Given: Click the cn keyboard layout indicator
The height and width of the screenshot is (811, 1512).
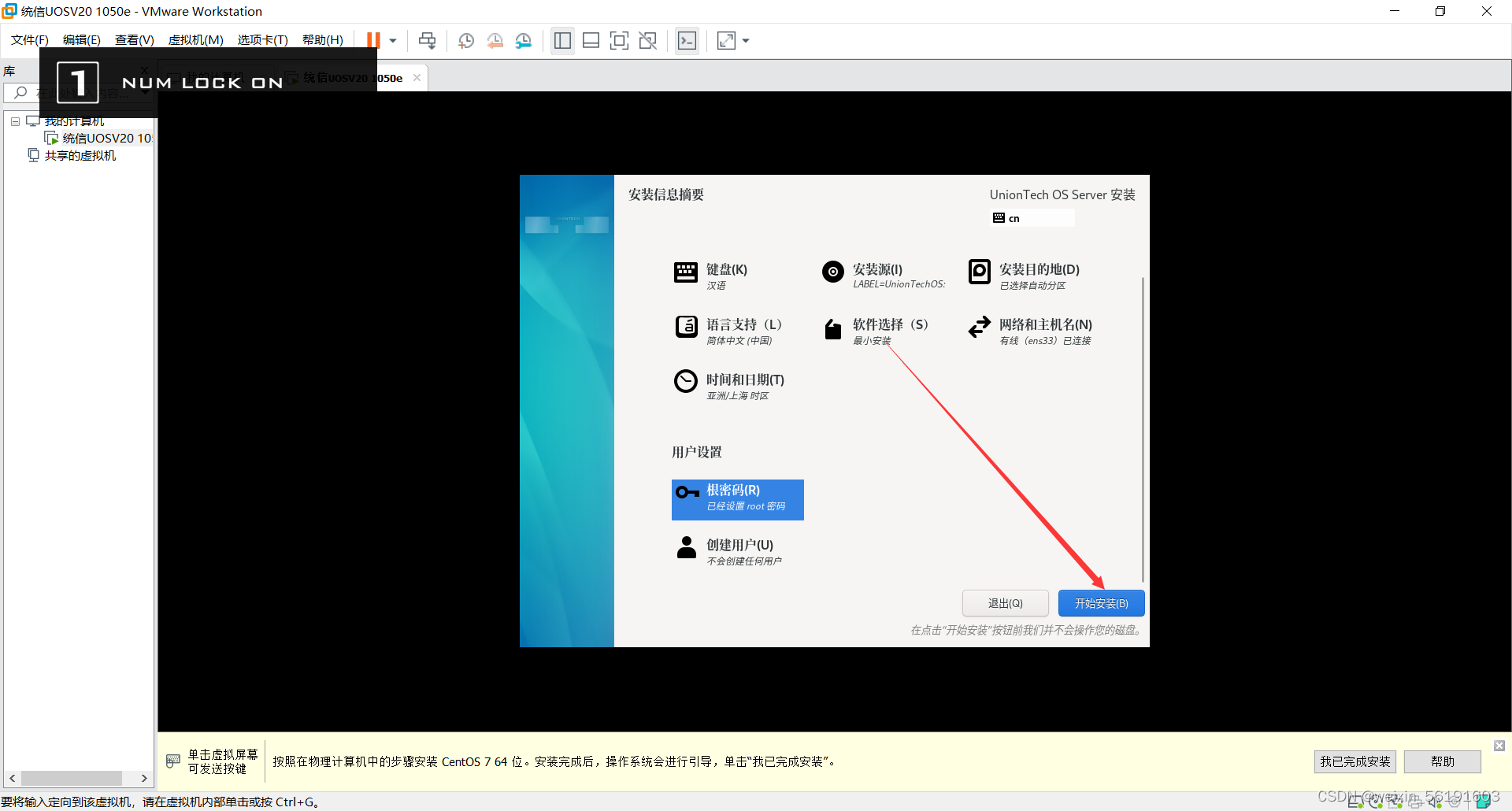Looking at the screenshot, I should 1032,218.
